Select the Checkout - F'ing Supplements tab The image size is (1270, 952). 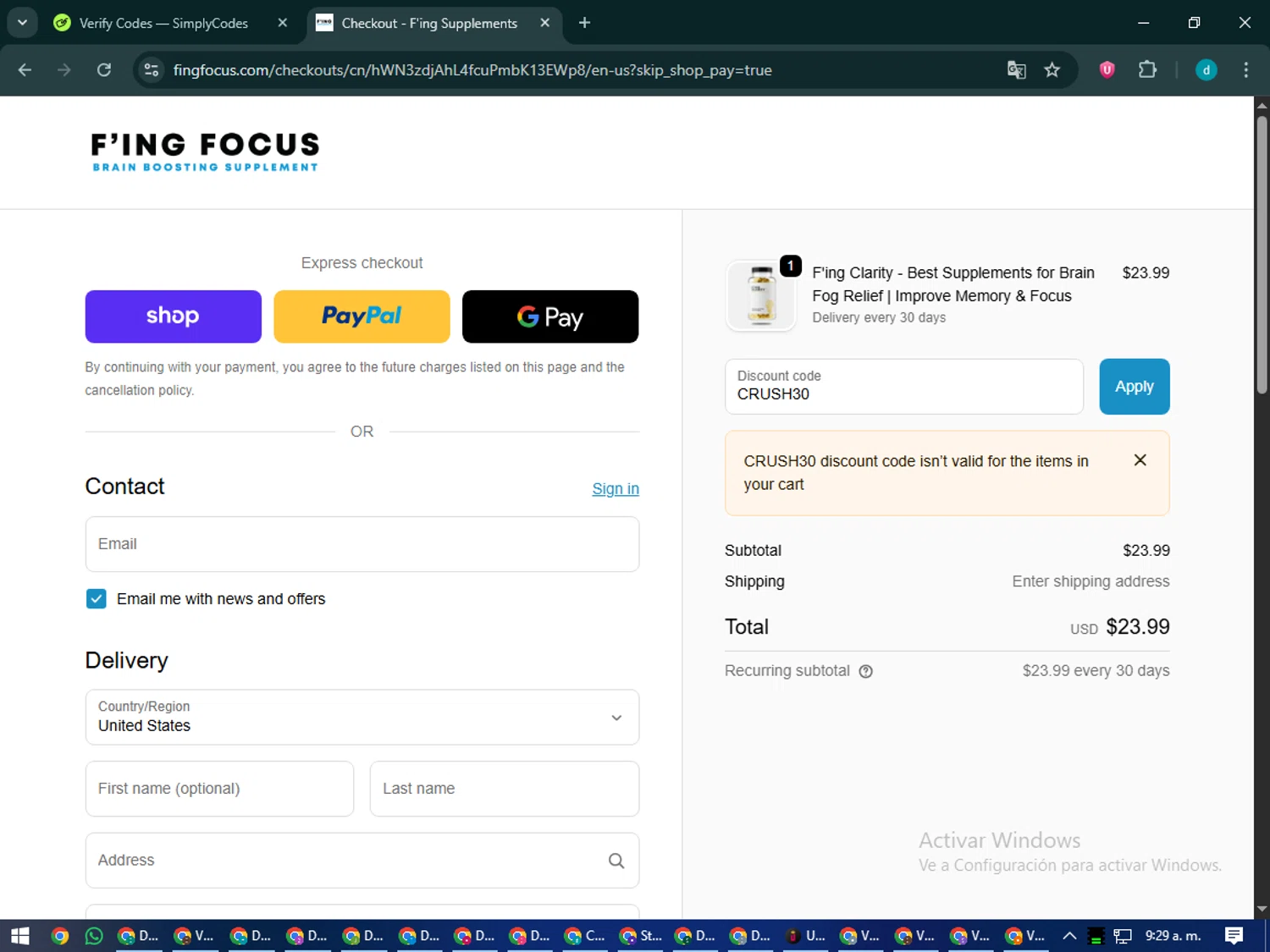pos(433,23)
